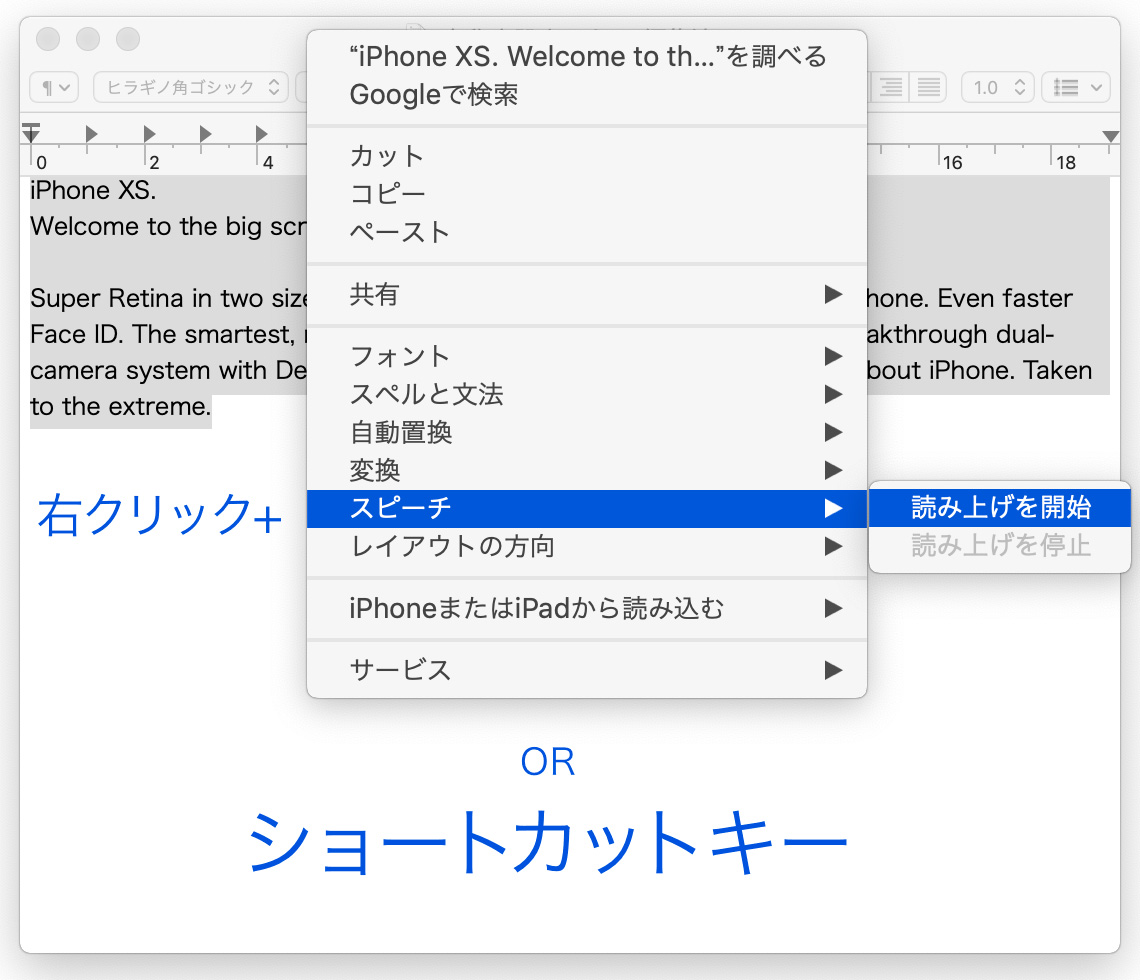This screenshot has width=1140, height=980.
Task: Click the 'Super Retina in two' document line
Action: [168, 299]
